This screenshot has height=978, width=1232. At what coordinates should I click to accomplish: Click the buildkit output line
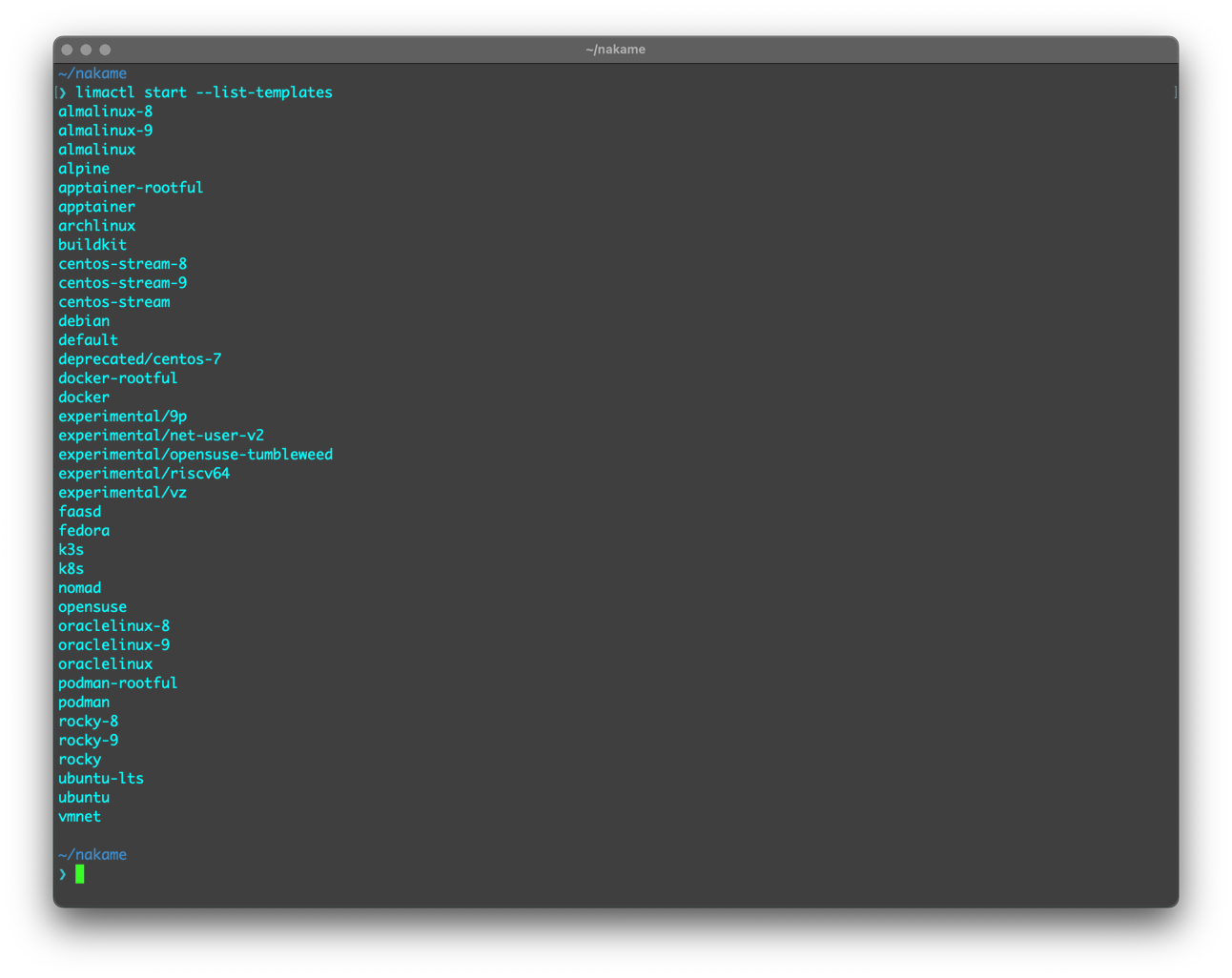pos(92,245)
